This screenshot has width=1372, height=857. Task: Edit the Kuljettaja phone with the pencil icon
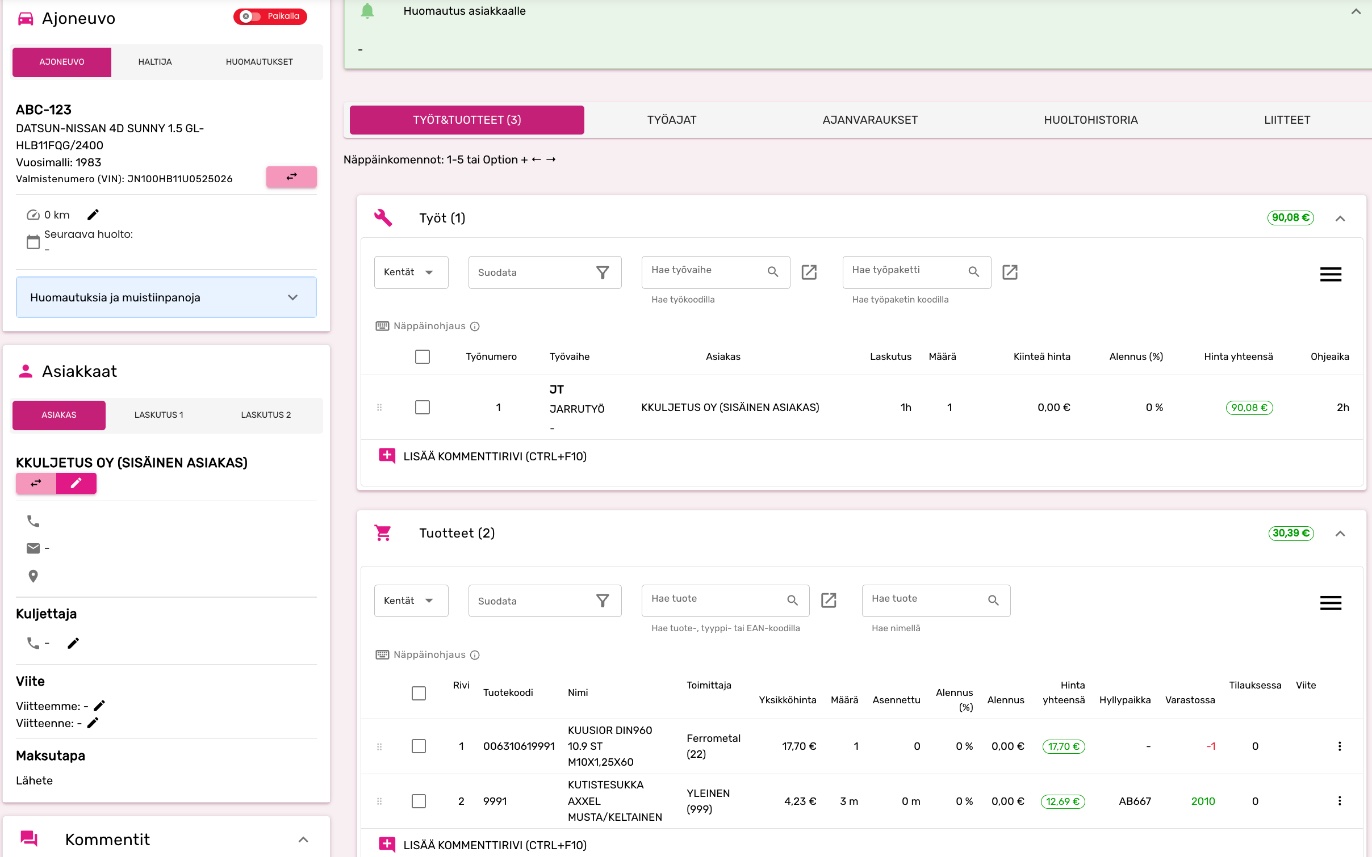(x=73, y=643)
